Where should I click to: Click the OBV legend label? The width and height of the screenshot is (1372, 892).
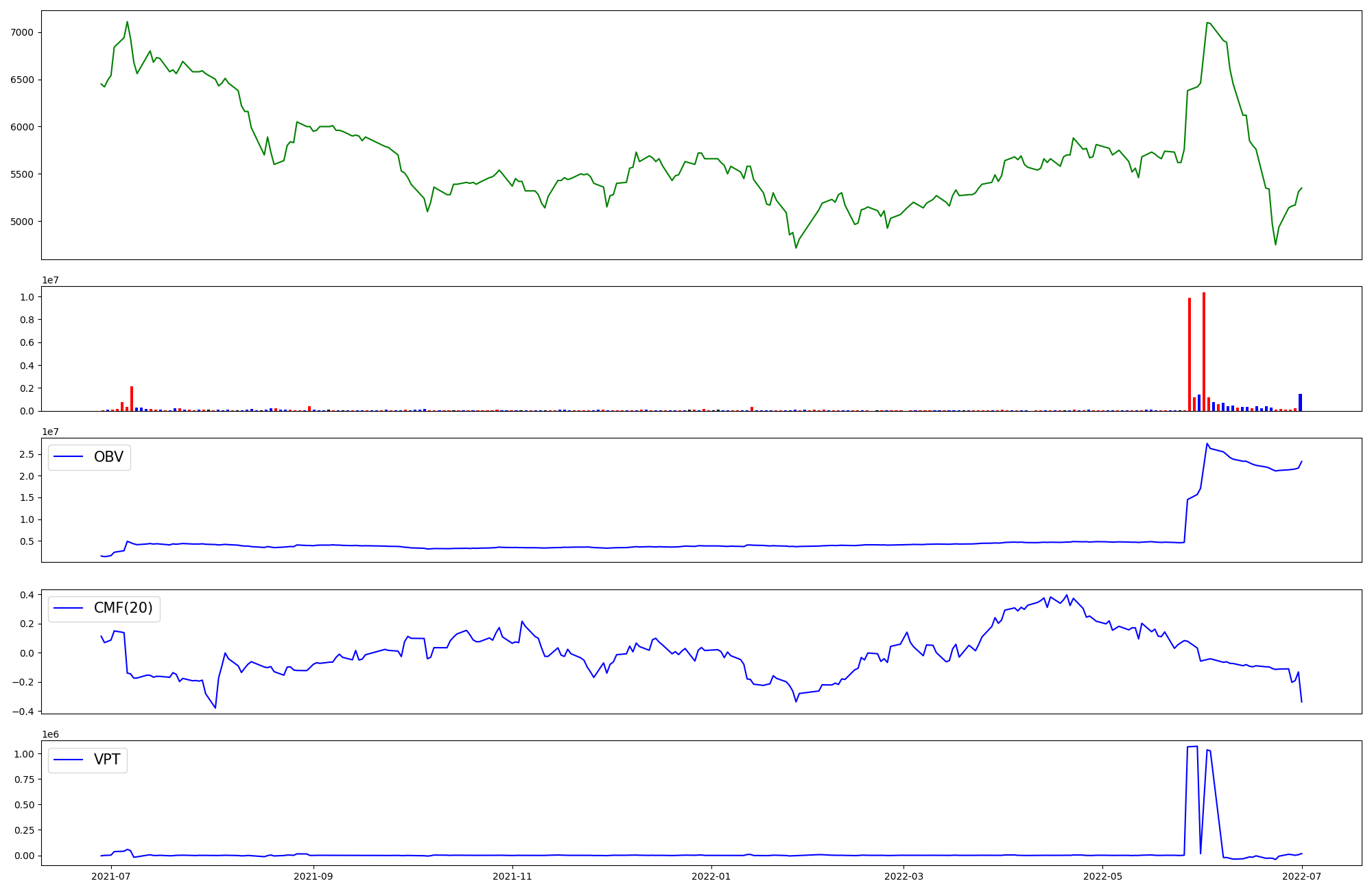[108, 457]
